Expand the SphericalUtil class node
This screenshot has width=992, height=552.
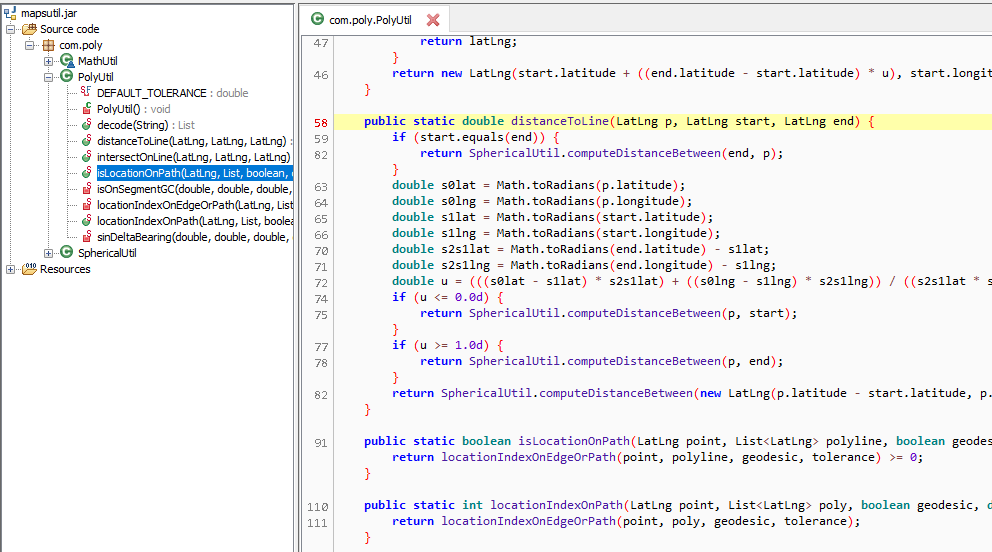pyautogui.click(x=48, y=253)
